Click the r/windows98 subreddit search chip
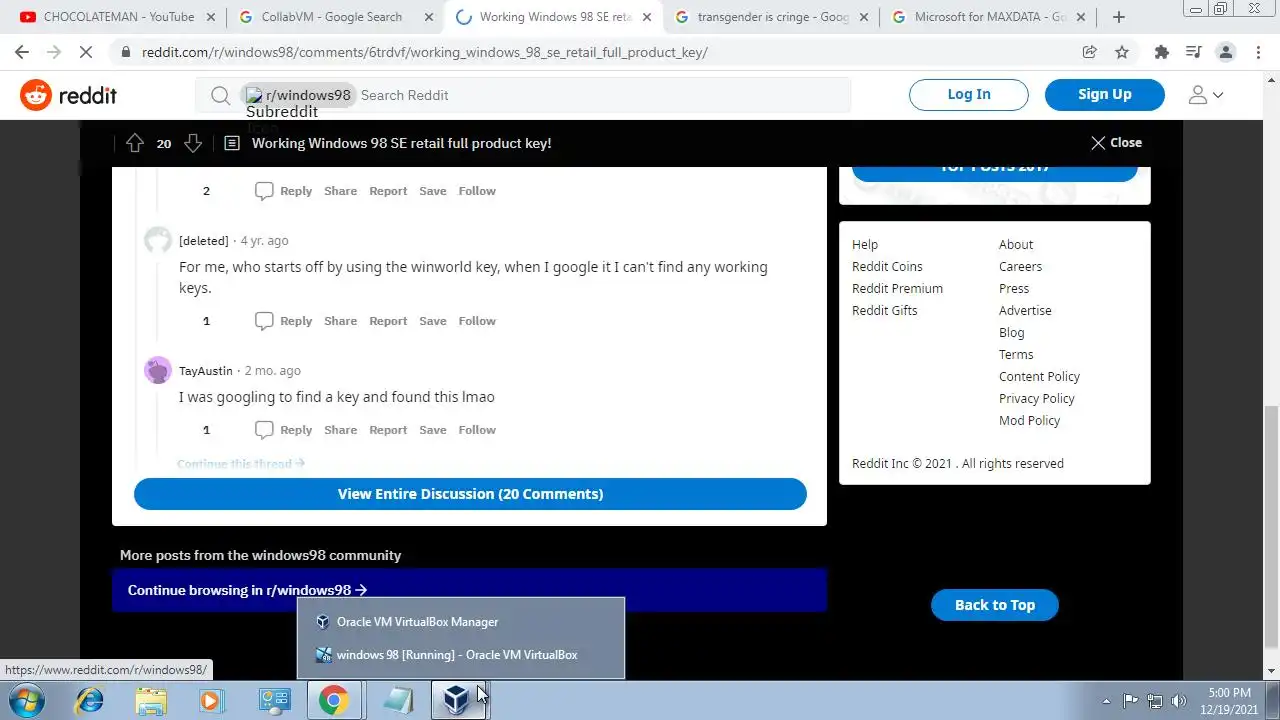1280x720 pixels. 298,95
